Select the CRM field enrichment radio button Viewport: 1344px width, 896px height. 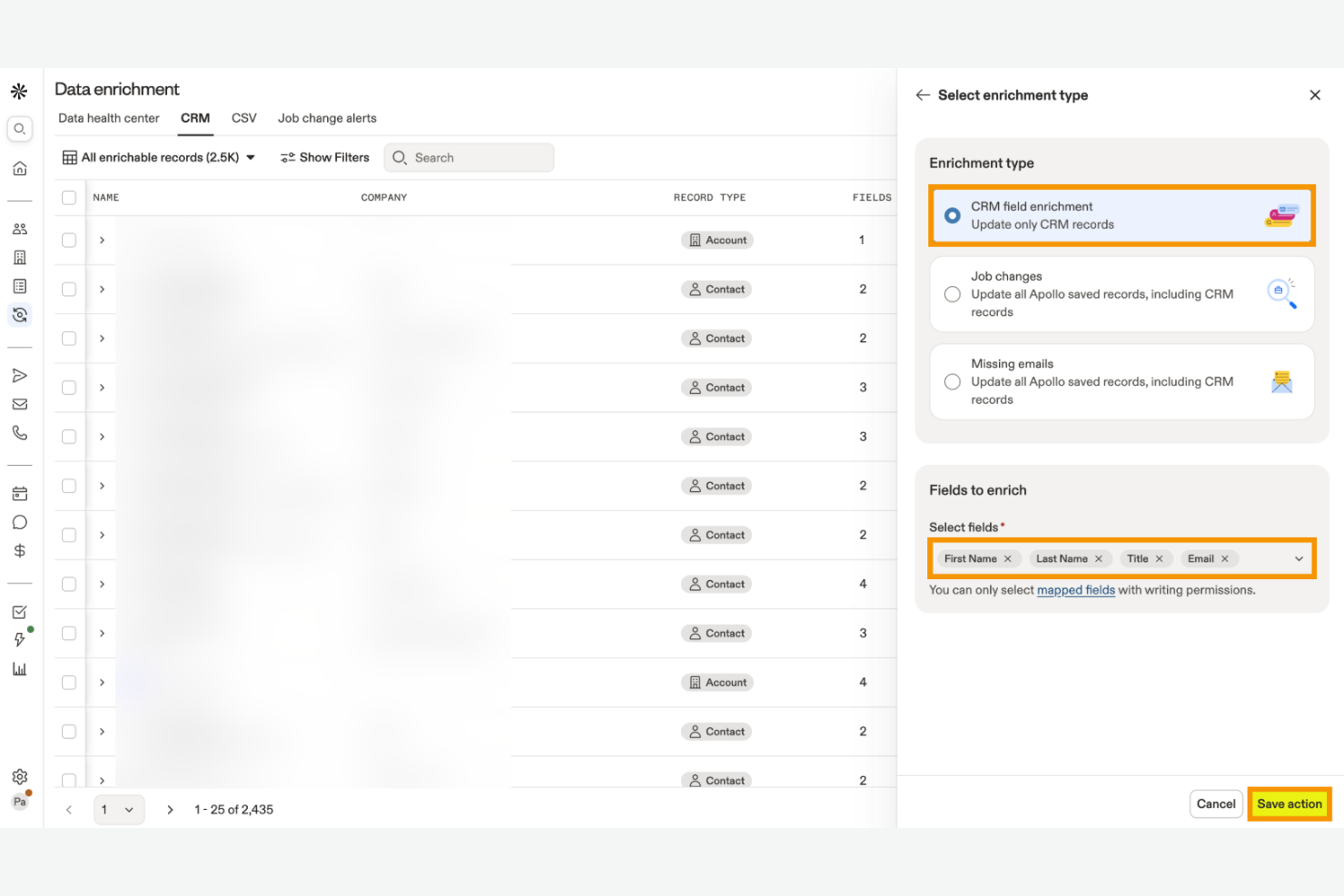click(952, 215)
